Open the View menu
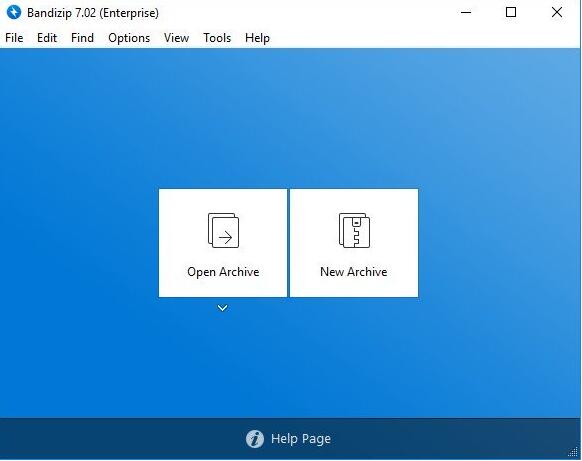 tap(176, 38)
